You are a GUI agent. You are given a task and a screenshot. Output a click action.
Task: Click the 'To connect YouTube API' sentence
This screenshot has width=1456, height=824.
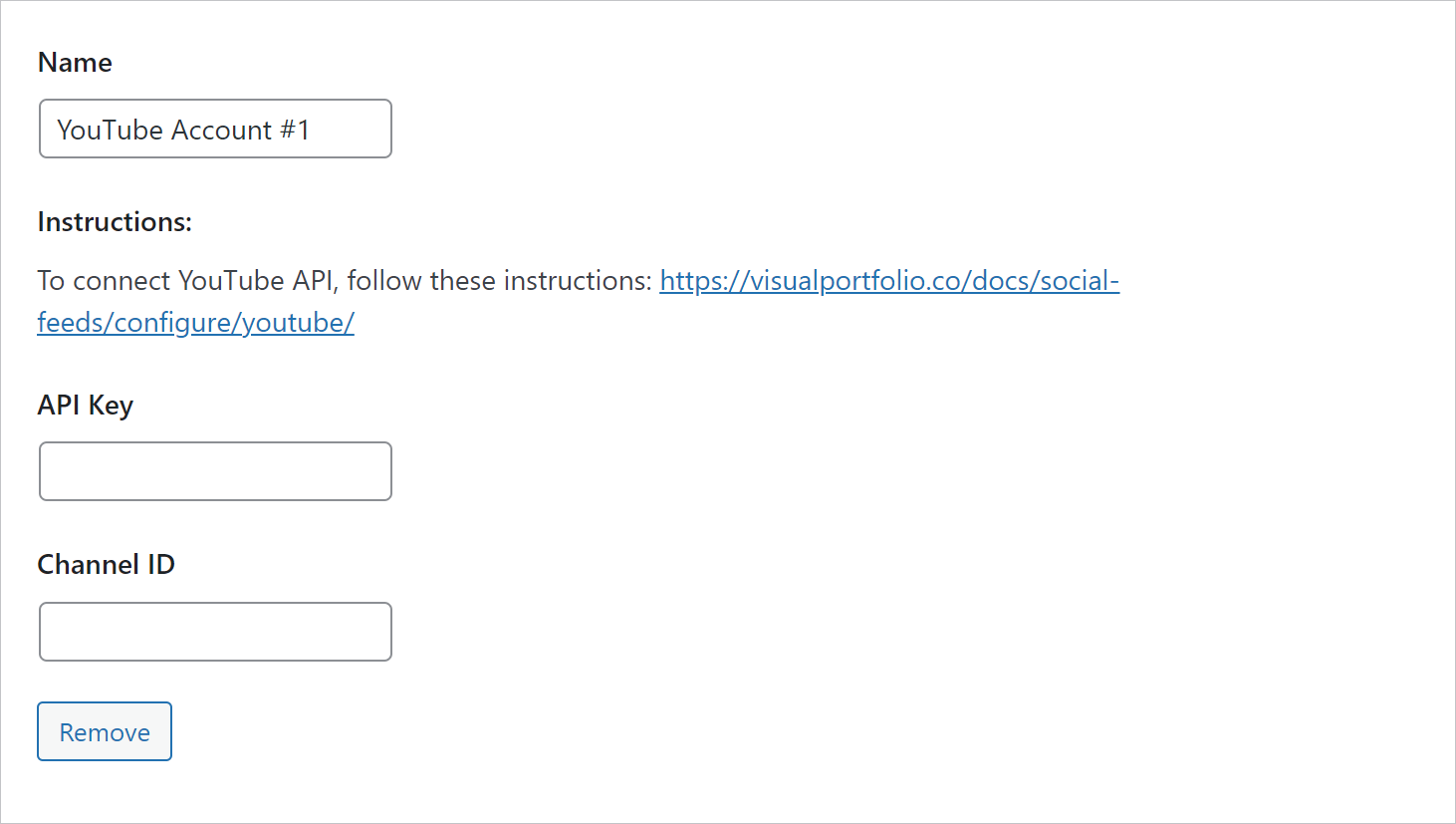[x=345, y=281]
